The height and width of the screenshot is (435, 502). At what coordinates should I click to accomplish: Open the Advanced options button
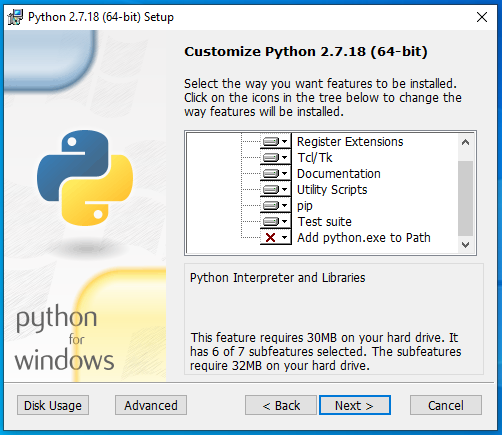pos(151,405)
